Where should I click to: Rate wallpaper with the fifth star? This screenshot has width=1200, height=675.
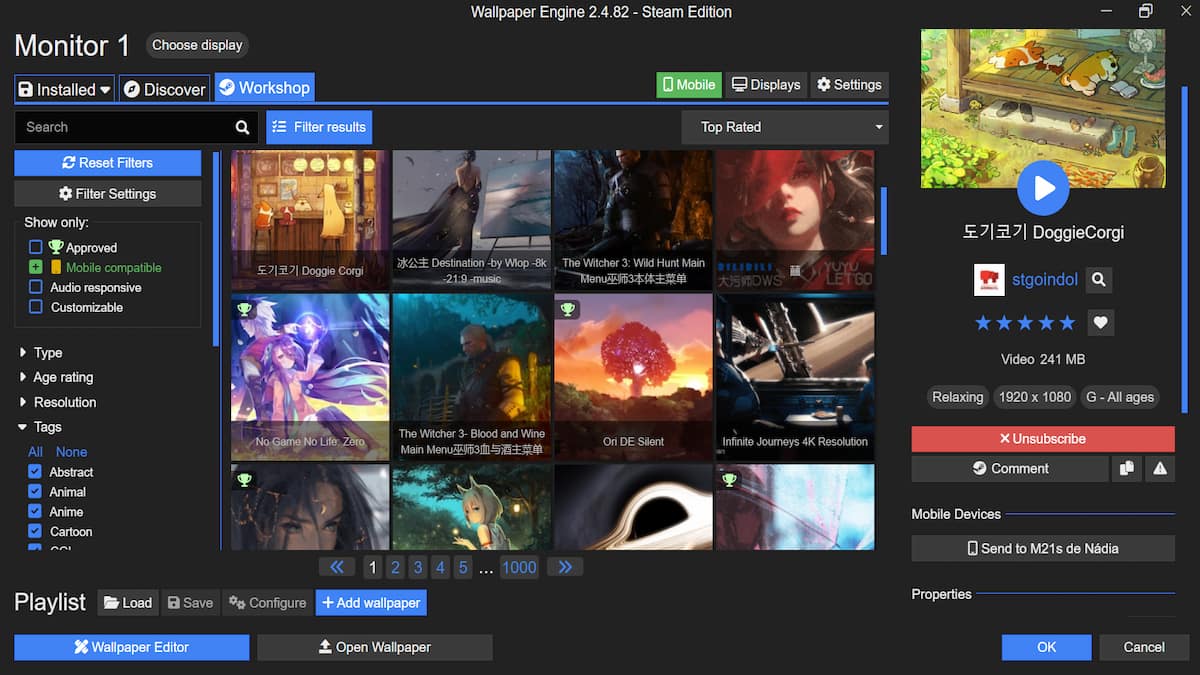(x=1067, y=323)
